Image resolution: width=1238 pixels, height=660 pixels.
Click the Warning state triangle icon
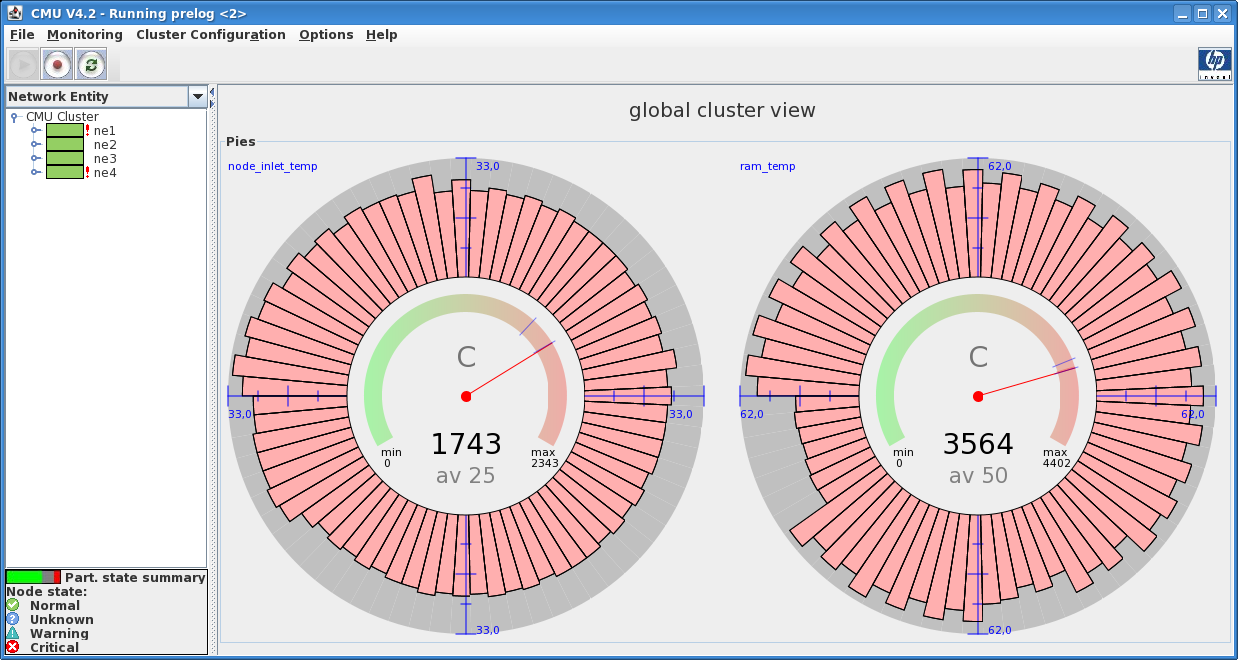point(13,633)
